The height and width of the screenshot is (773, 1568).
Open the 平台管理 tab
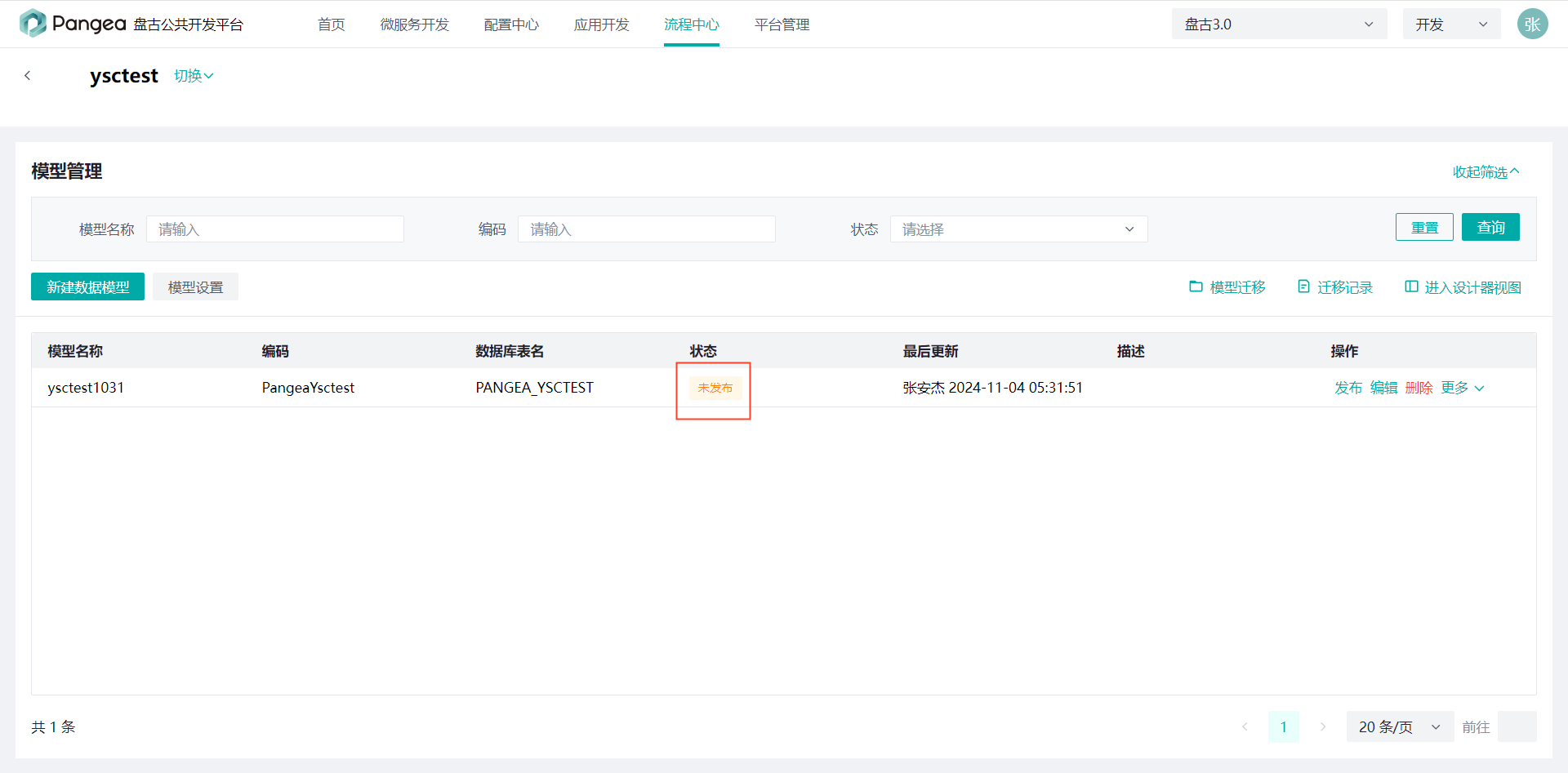click(782, 24)
